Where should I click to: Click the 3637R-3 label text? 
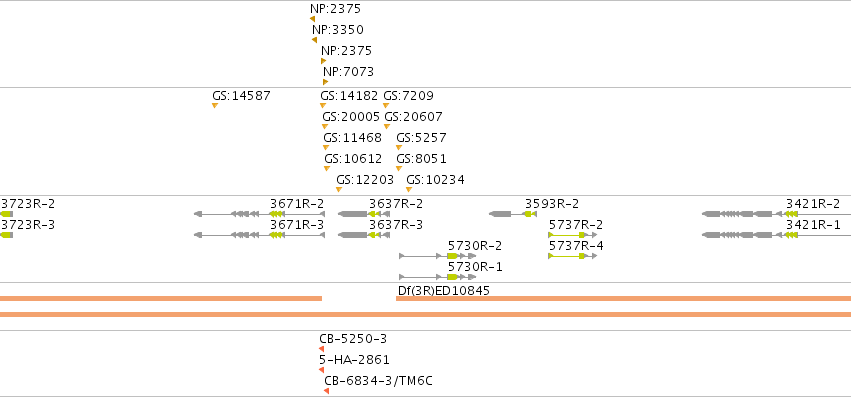(396, 225)
